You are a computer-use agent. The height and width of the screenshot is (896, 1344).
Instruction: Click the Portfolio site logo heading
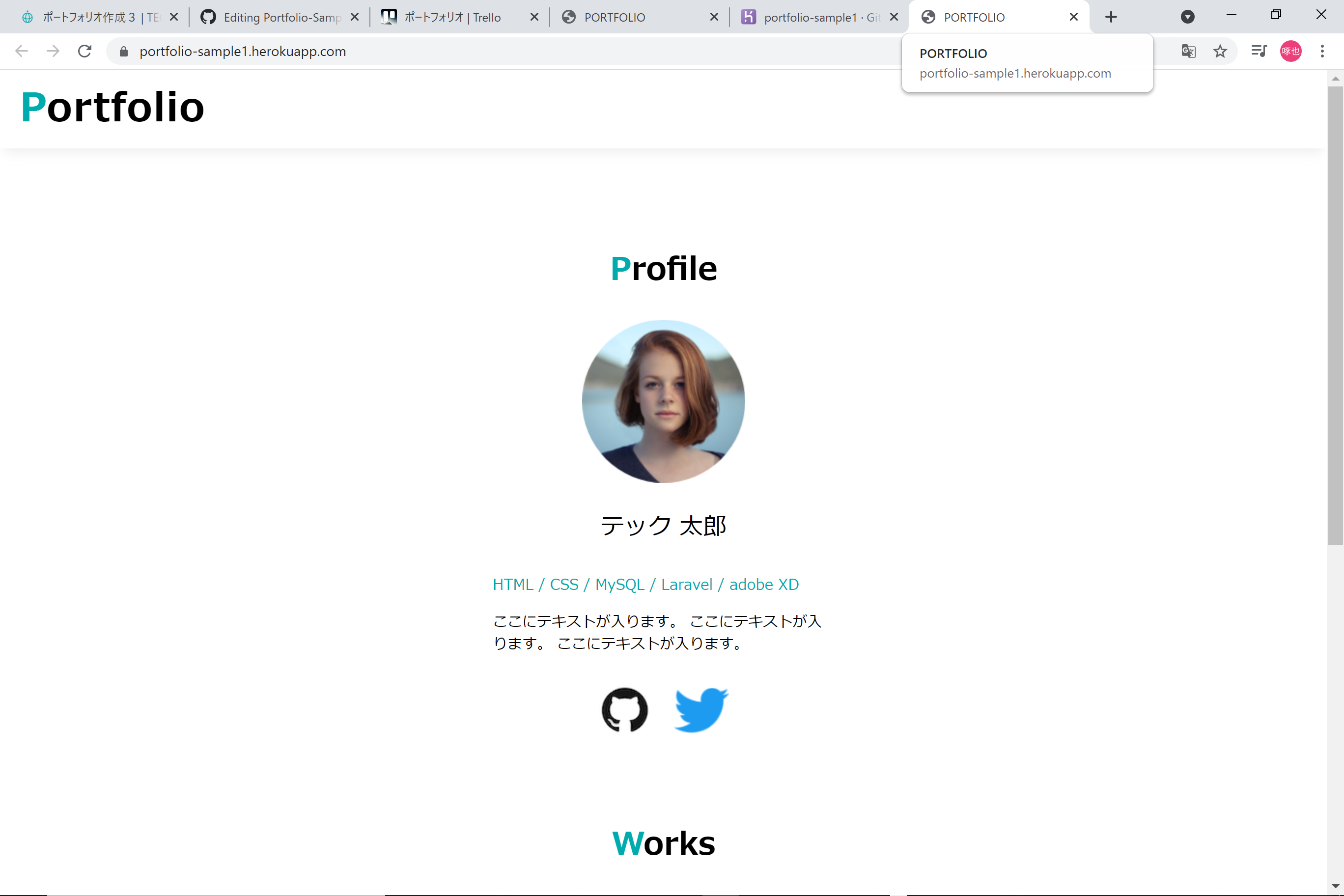pos(112,107)
